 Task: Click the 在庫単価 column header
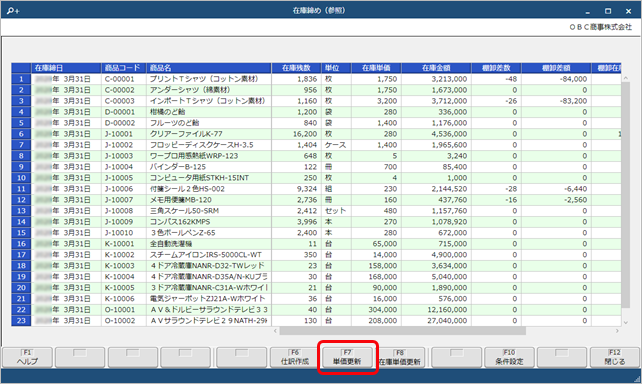coord(376,68)
